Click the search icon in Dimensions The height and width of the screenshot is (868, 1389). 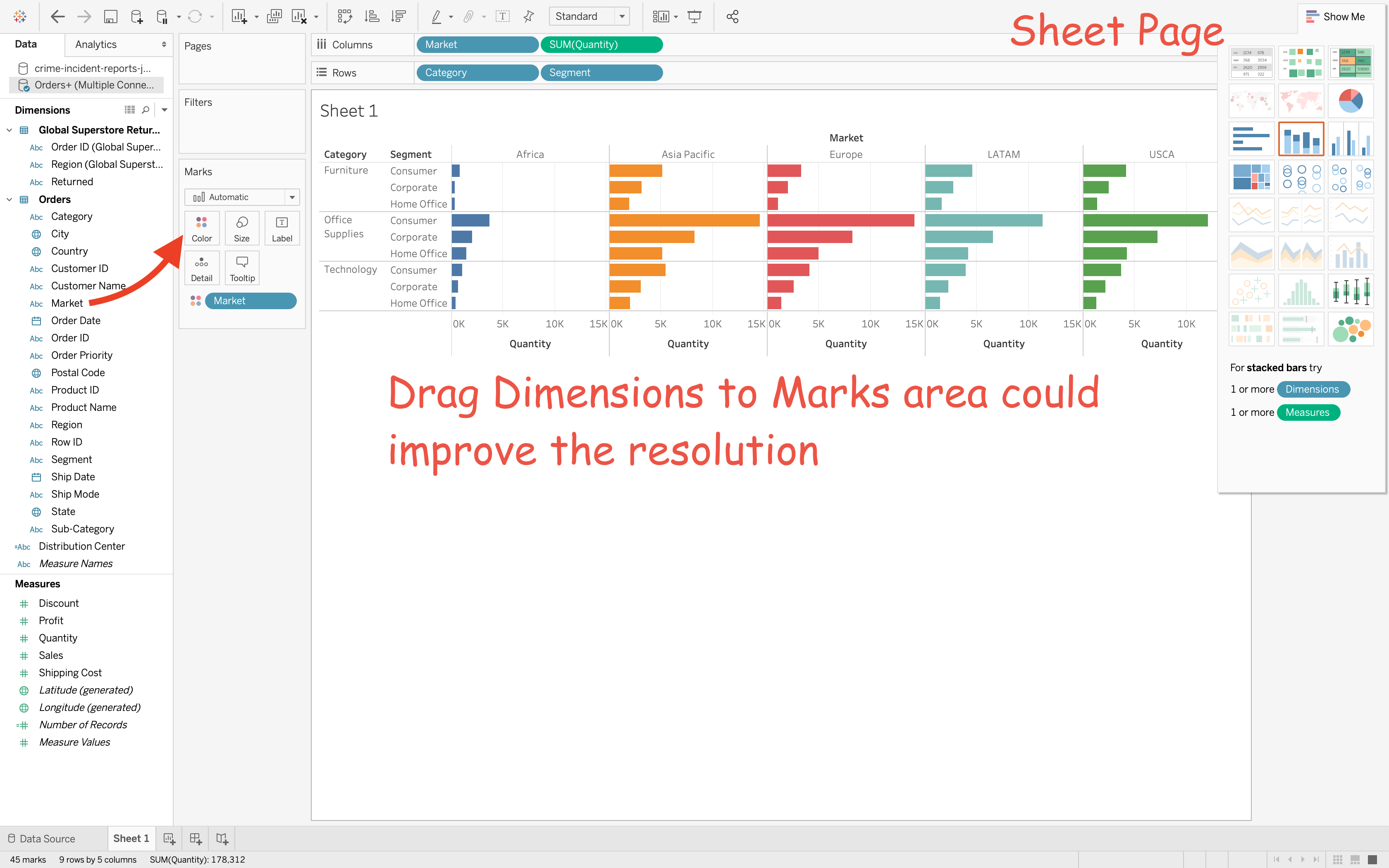click(x=146, y=110)
